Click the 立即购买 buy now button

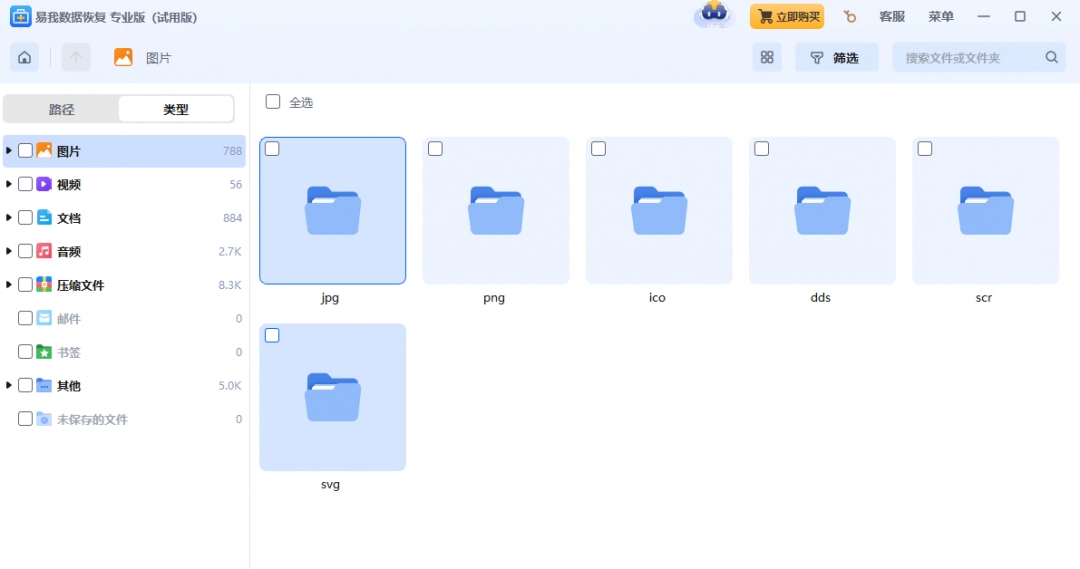click(x=787, y=17)
